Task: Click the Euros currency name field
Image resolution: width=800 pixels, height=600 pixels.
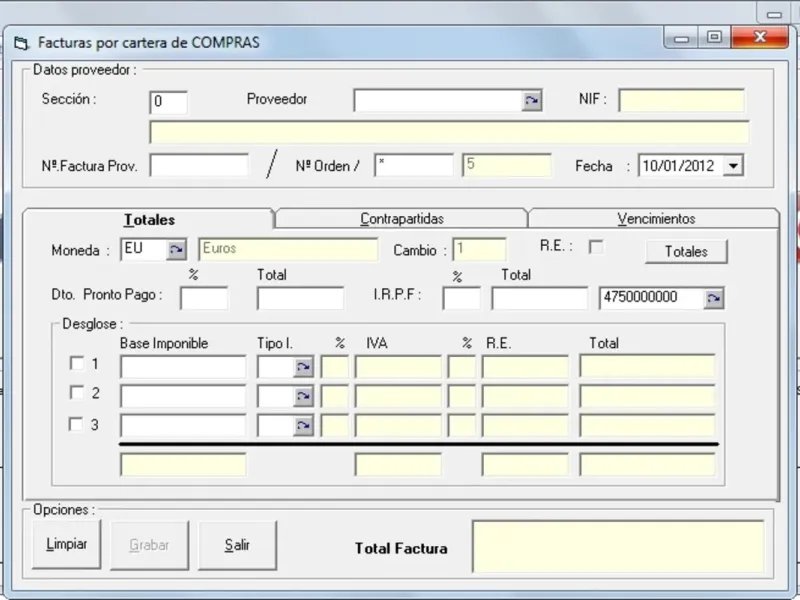Action: point(288,249)
